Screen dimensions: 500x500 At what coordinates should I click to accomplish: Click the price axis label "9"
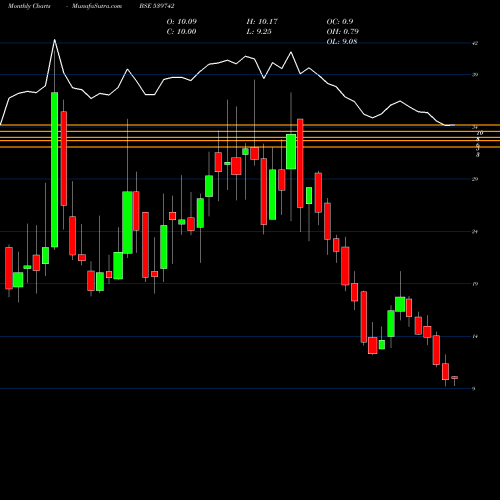coord(474,389)
